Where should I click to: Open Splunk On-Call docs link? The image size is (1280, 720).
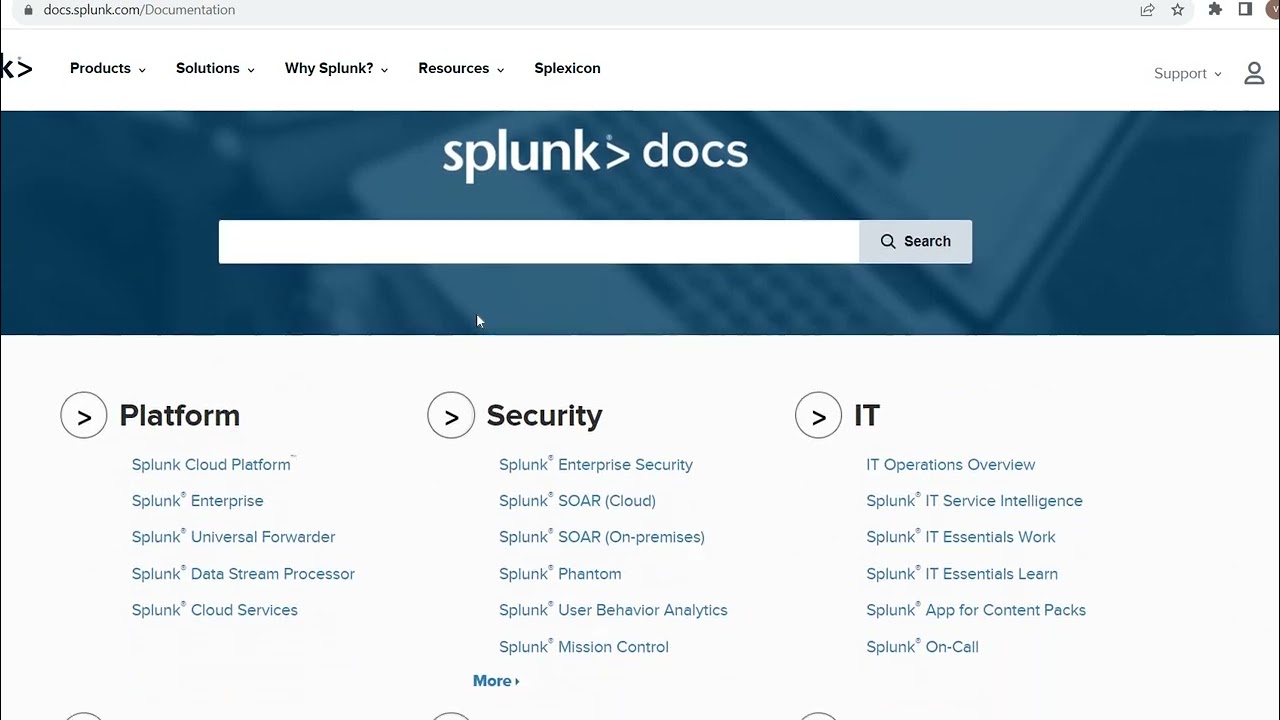[x=922, y=647]
